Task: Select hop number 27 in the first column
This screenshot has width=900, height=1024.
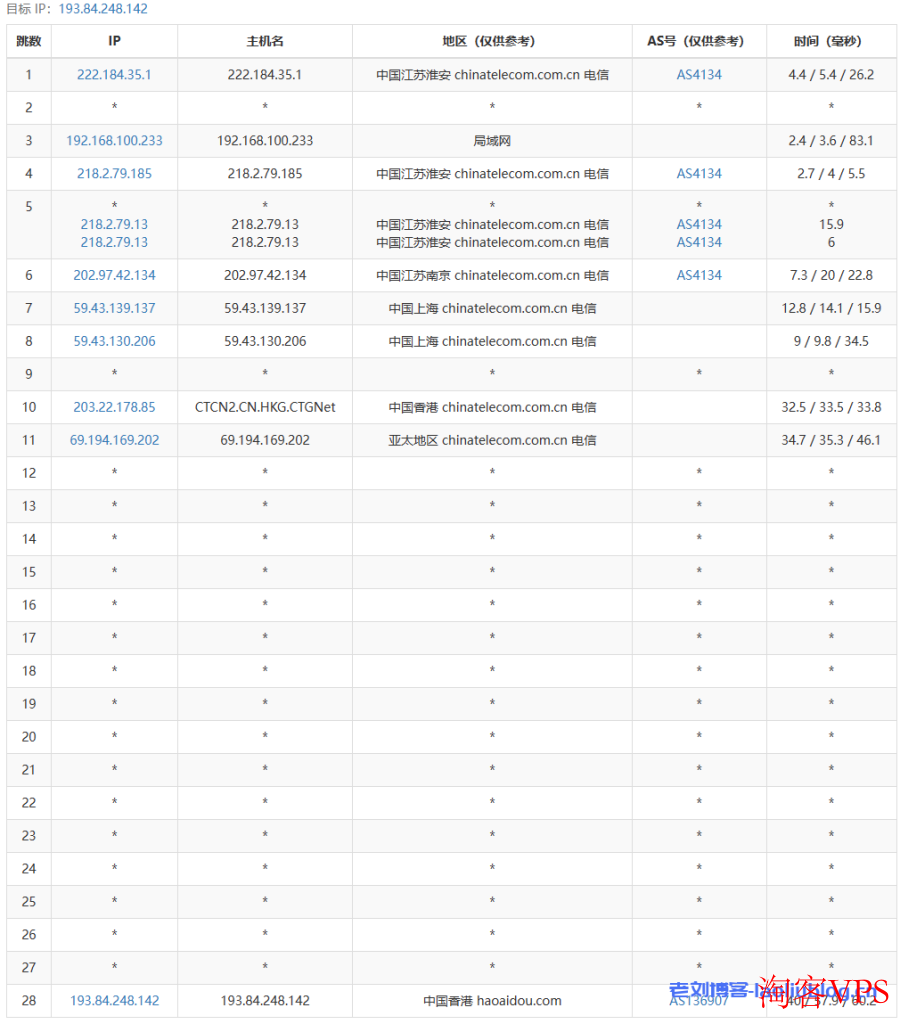Action: tap(29, 967)
